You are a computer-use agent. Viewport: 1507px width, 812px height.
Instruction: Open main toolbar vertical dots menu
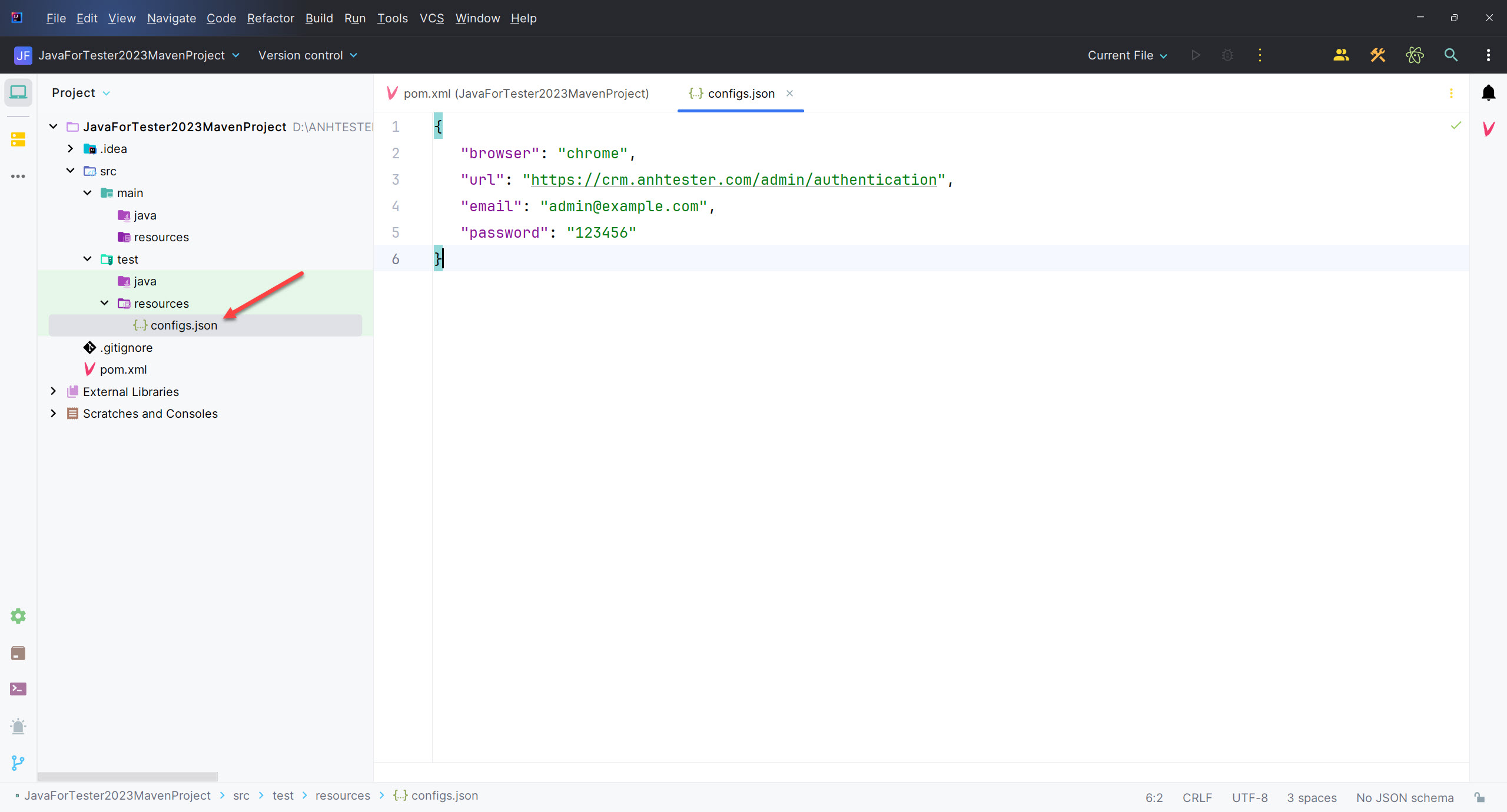[1488, 55]
